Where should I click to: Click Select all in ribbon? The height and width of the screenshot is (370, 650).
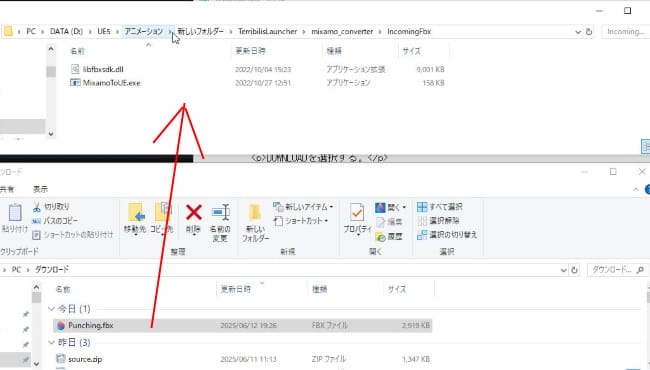point(440,206)
